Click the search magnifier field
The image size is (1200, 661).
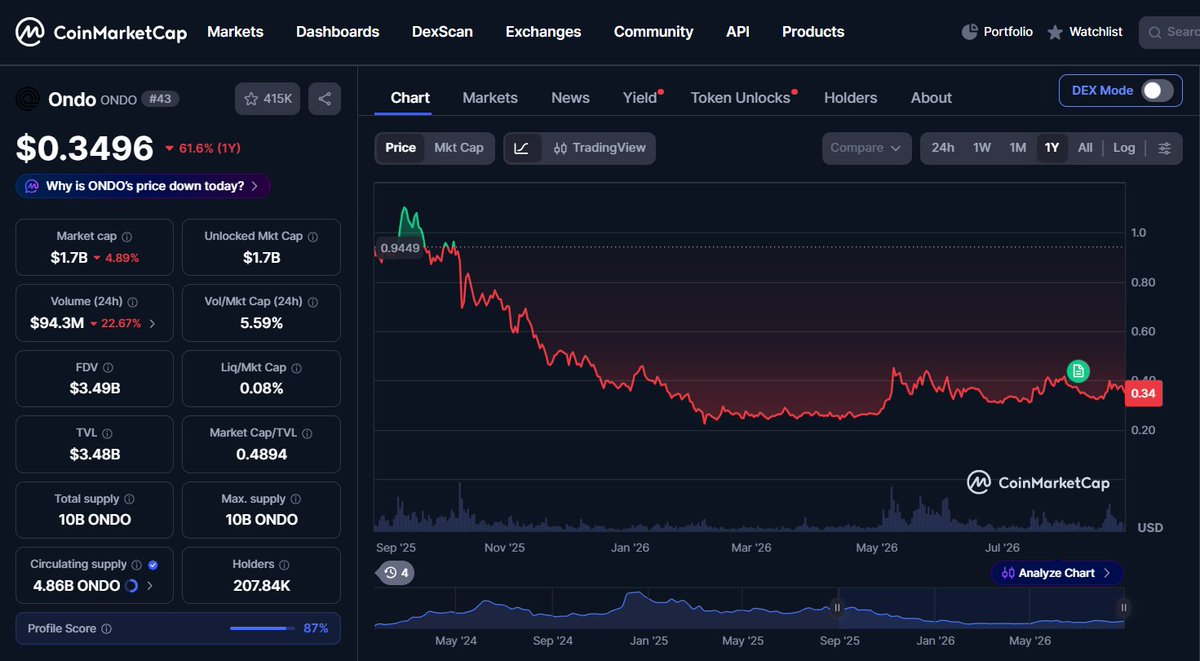[x=1170, y=32]
